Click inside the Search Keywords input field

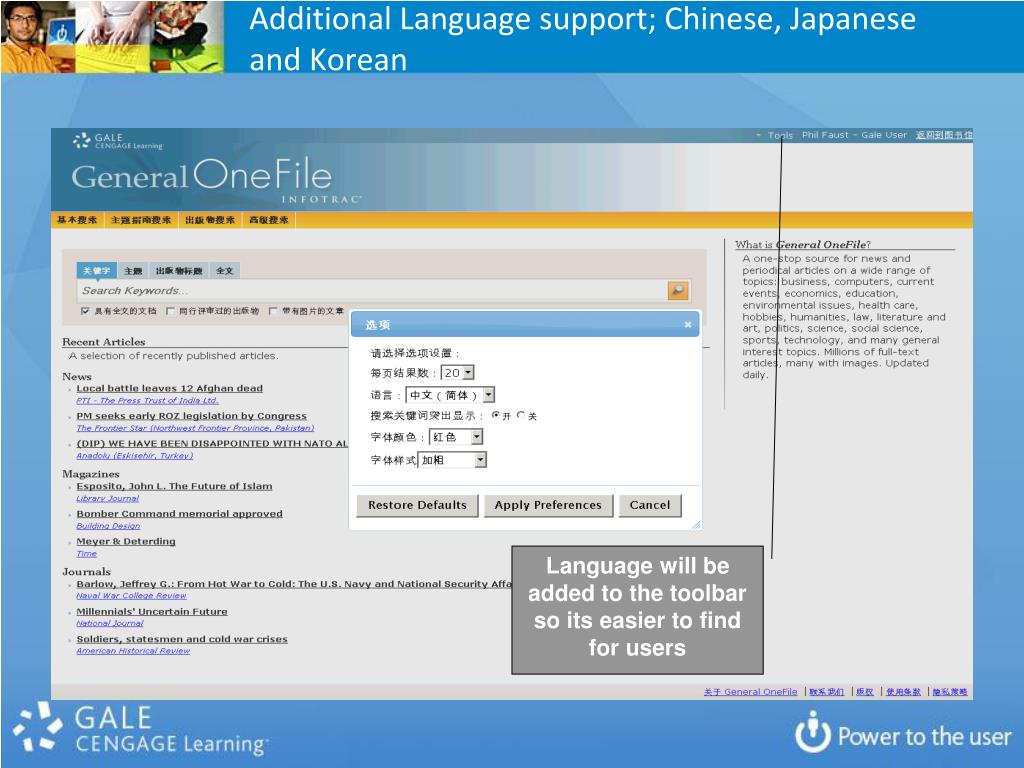tap(372, 291)
